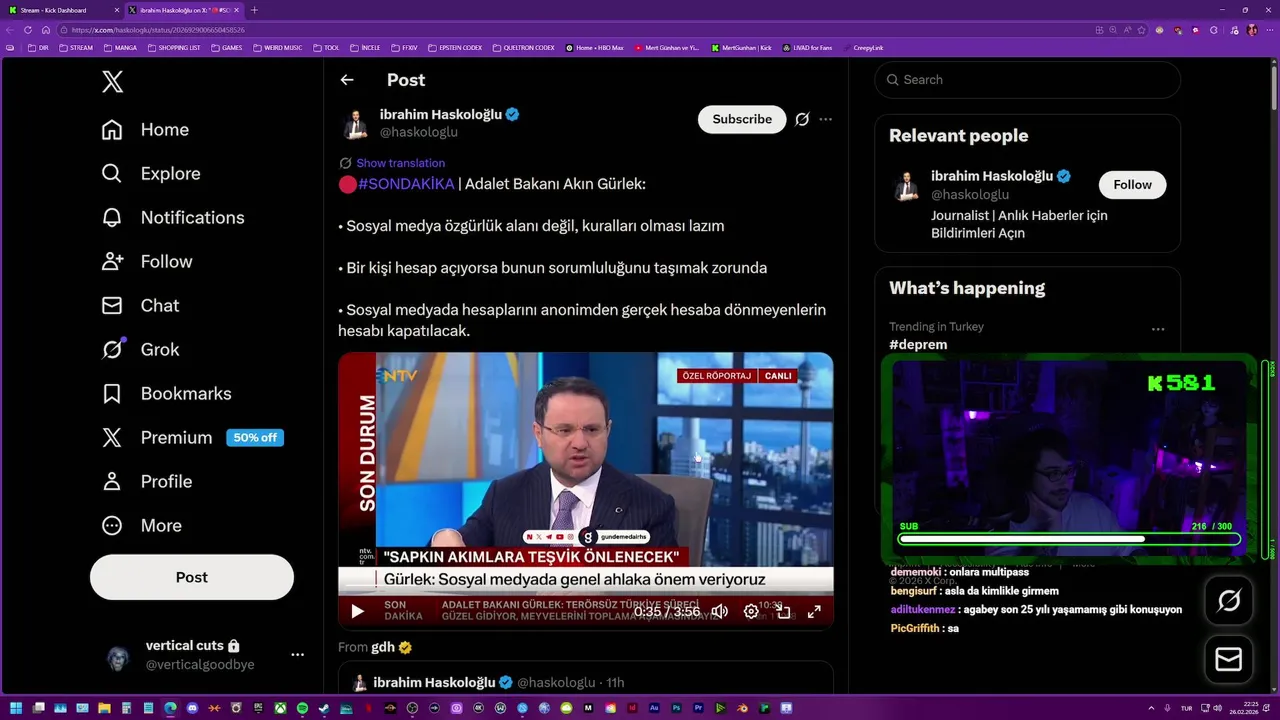Viewport: 1280px width, 720px height.
Task: Close the ibrahim Haskoloğlu X tab
Action: pos(237,10)
